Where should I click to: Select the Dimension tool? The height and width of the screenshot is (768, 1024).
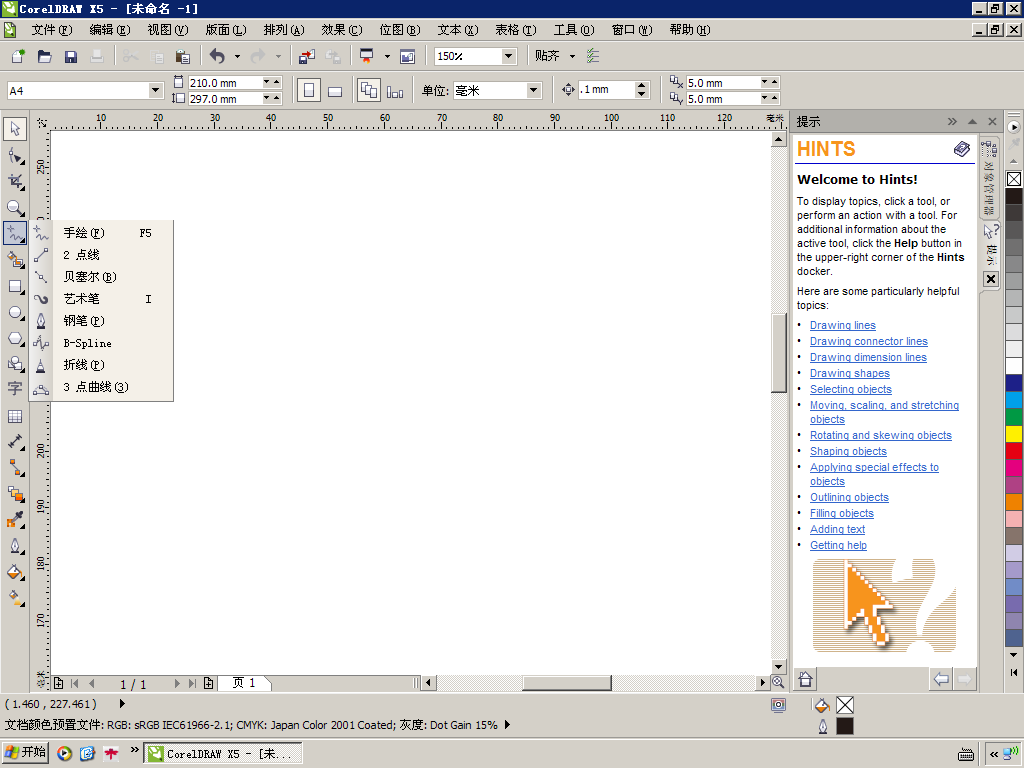coord(15,442)
